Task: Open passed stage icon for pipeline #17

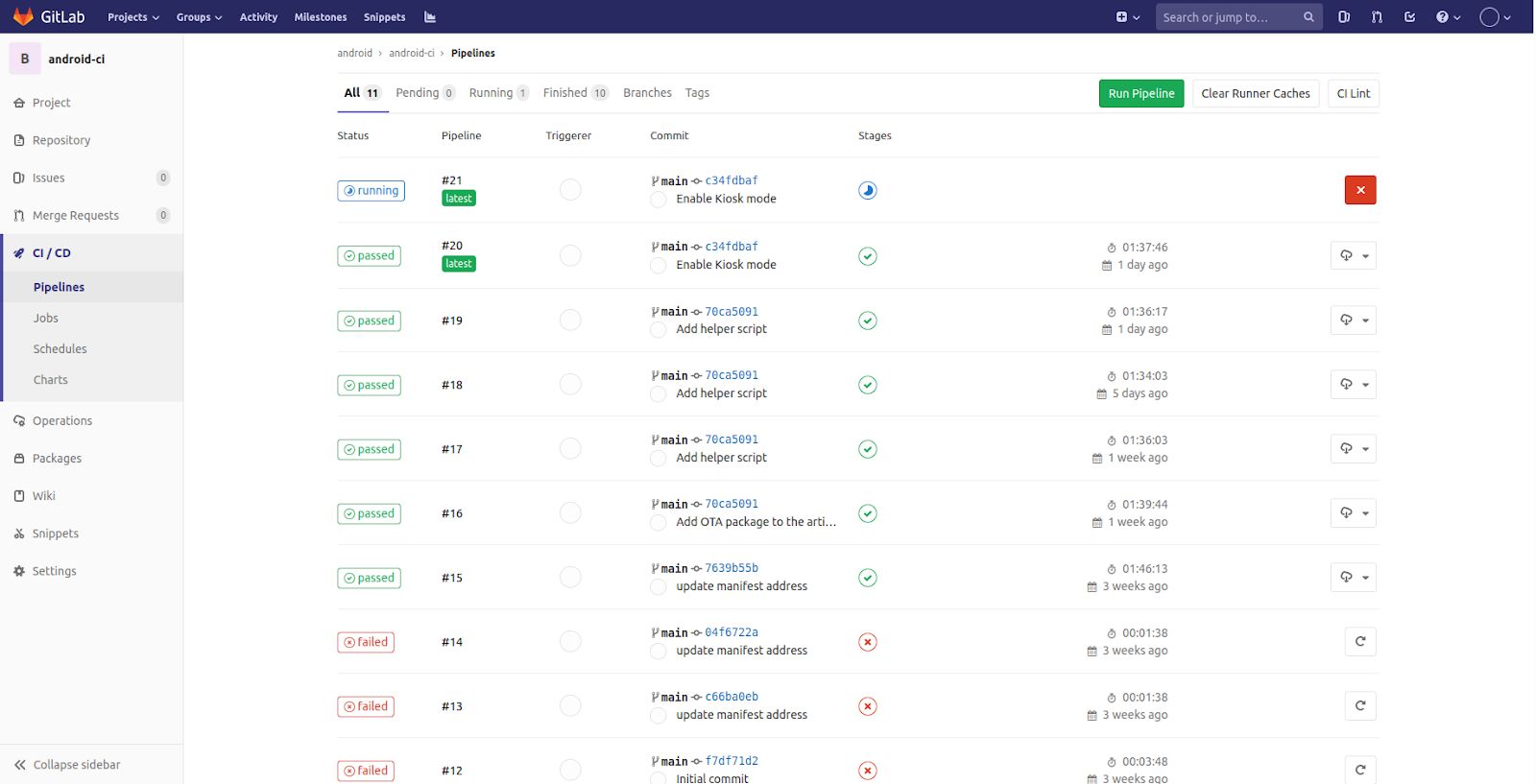Action: point(868,449)
